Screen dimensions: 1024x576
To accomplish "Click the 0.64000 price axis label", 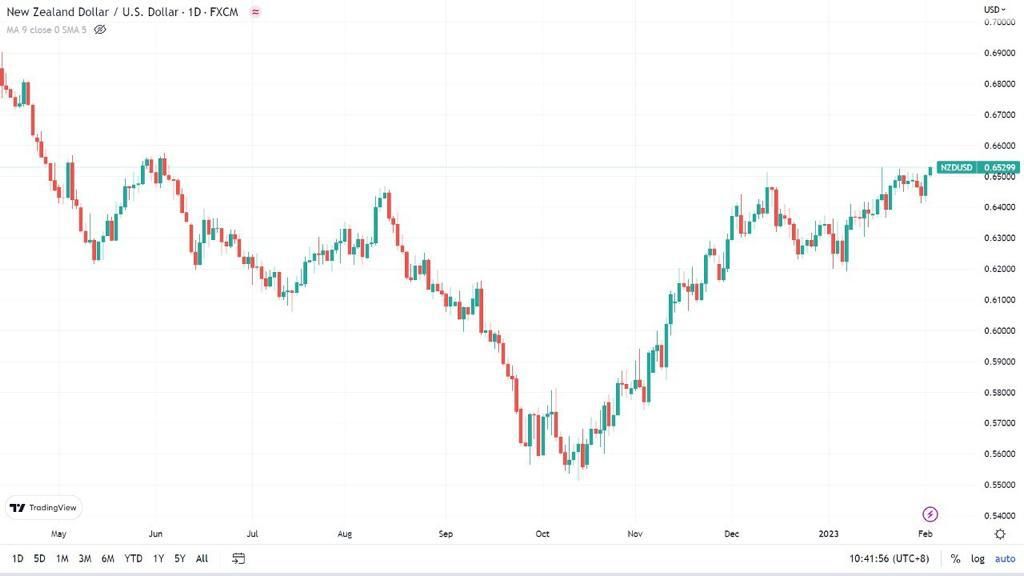I will point(1000,207).
